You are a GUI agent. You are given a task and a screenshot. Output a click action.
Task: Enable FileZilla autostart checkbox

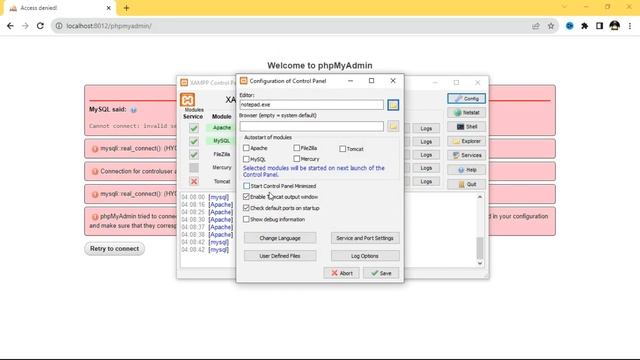coord(297,148)
